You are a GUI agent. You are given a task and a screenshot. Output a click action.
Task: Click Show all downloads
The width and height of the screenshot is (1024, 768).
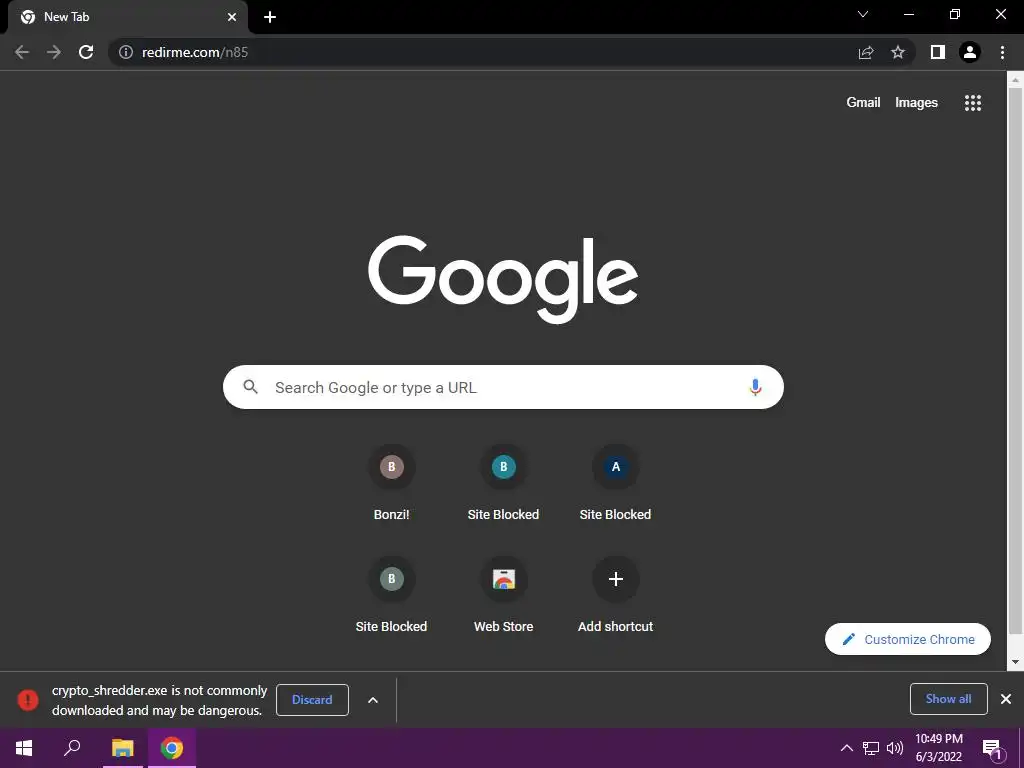coord(948,699)
